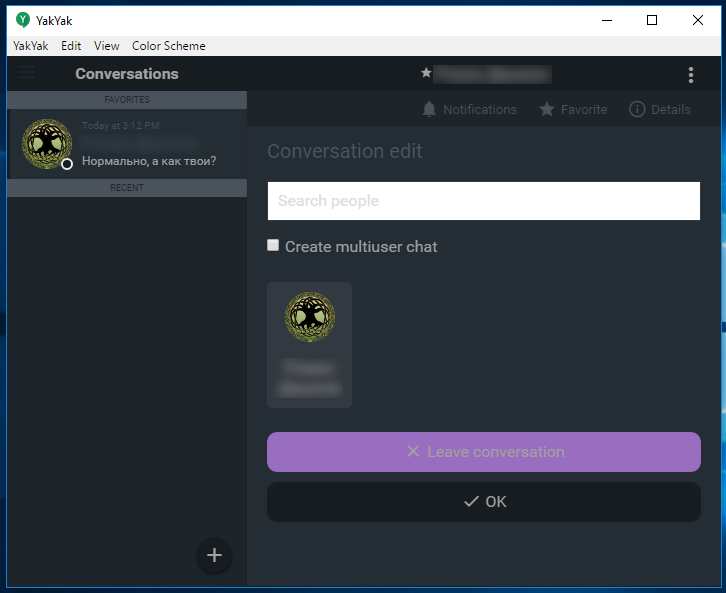Click the Notifications bell icon
726x593 pixels.
pos(430,109)
